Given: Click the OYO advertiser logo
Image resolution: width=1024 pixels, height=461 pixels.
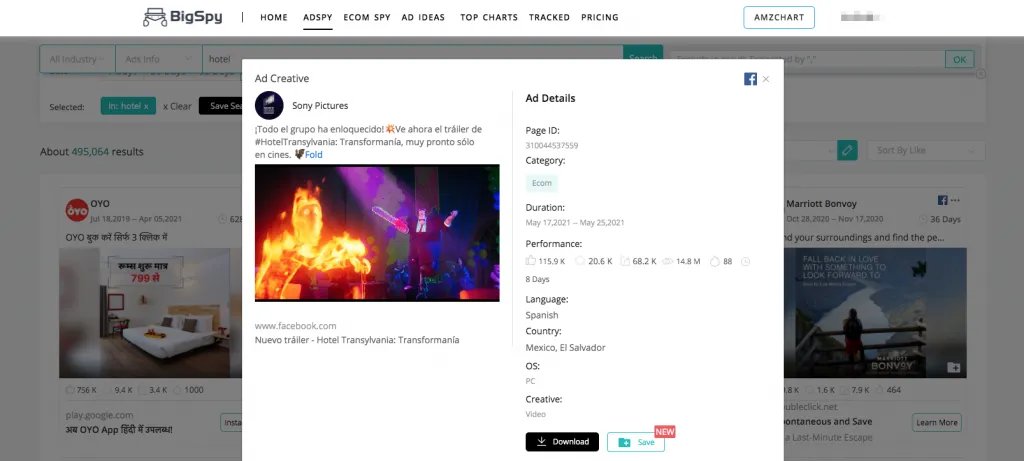Looking at the screenshot, I should 74,210.
